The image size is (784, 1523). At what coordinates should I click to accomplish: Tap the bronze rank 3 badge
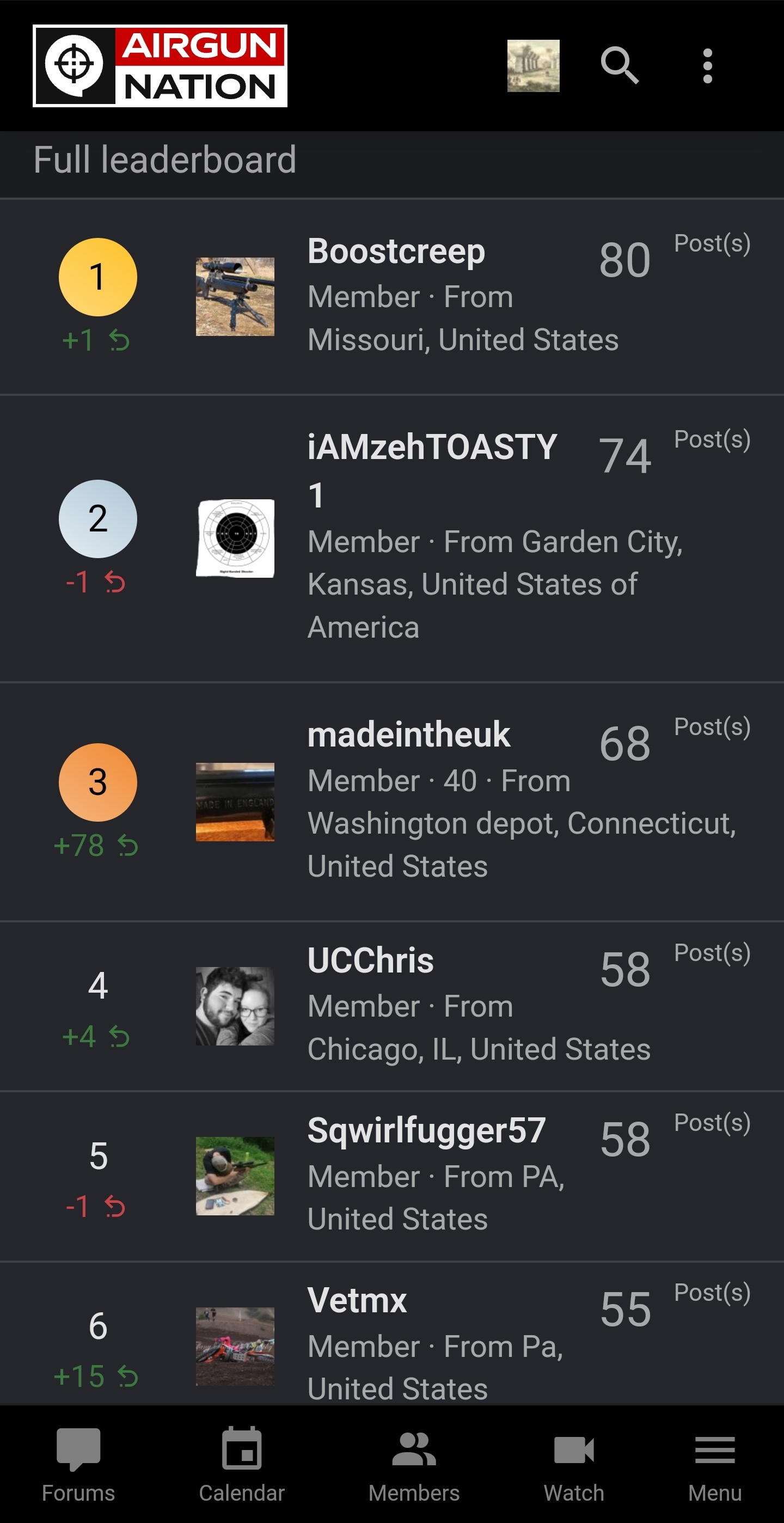coord(97,782)
